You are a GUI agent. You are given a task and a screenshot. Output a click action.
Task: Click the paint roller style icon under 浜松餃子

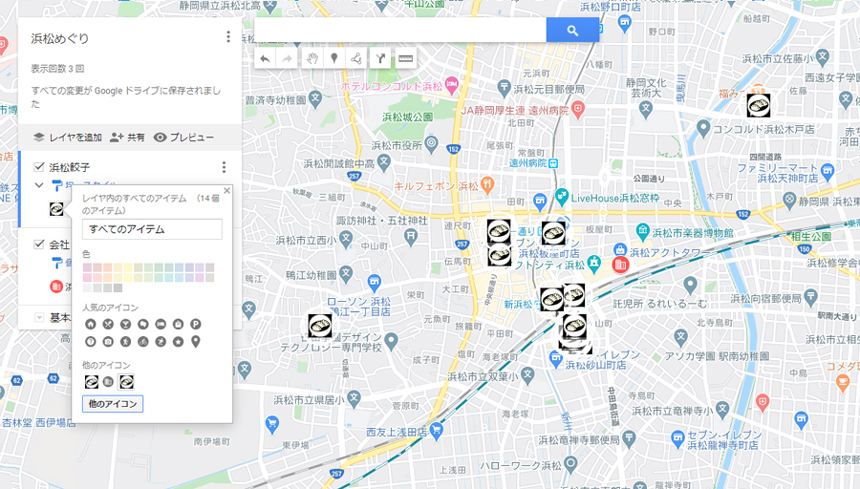click(x=56, y=186)
